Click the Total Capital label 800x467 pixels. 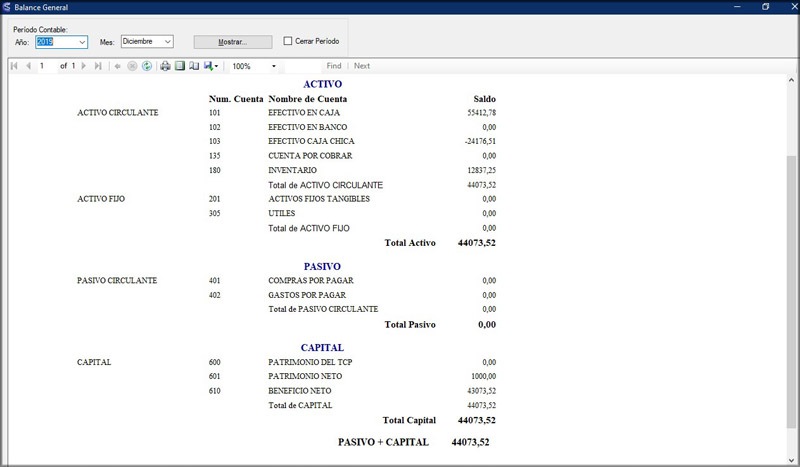(x=409, y=421)
